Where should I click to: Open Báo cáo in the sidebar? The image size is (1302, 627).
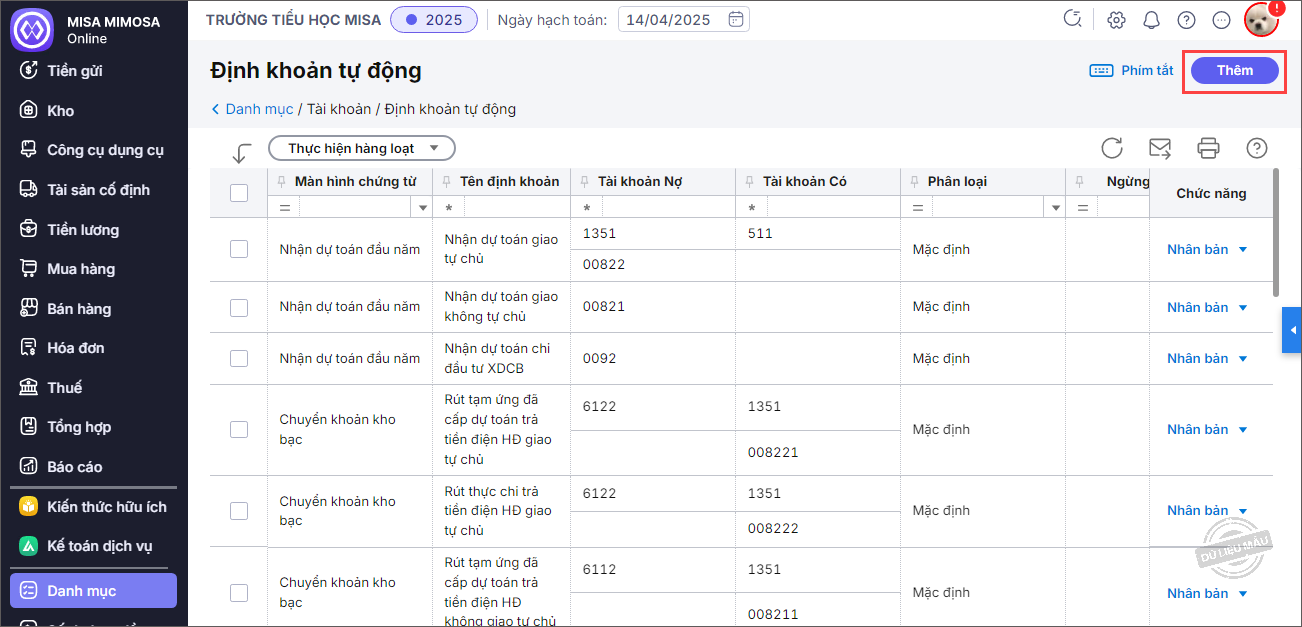click(x=74, y=467)
